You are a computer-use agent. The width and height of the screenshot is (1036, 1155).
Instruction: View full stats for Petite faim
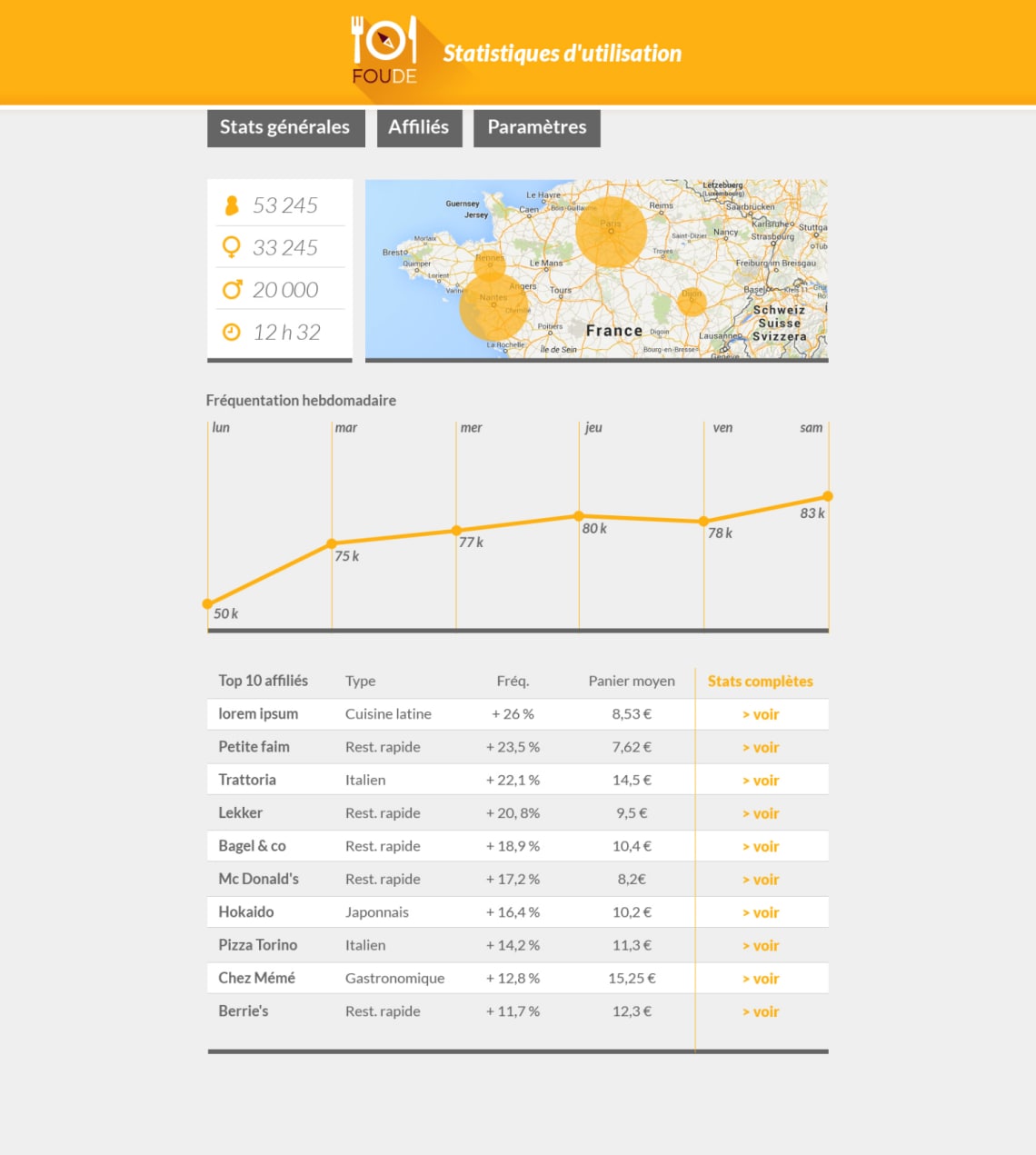click(761, 748)
